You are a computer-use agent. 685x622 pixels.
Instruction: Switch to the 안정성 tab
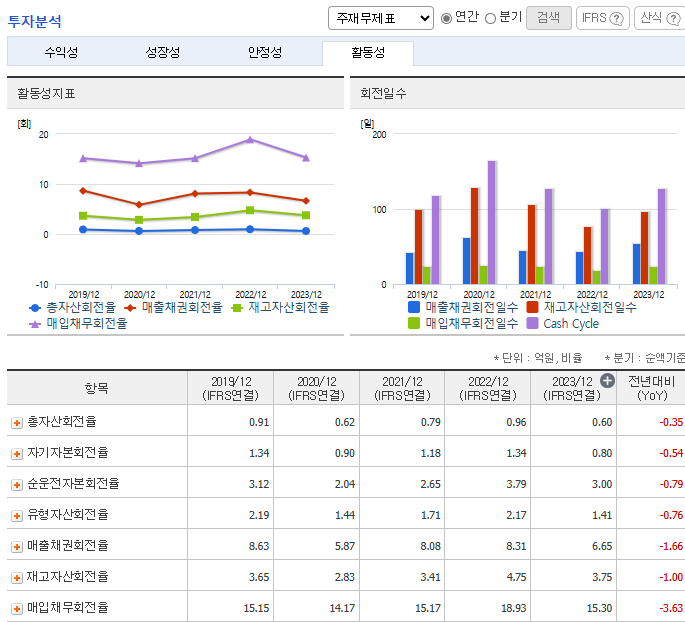tap(265, 52)
